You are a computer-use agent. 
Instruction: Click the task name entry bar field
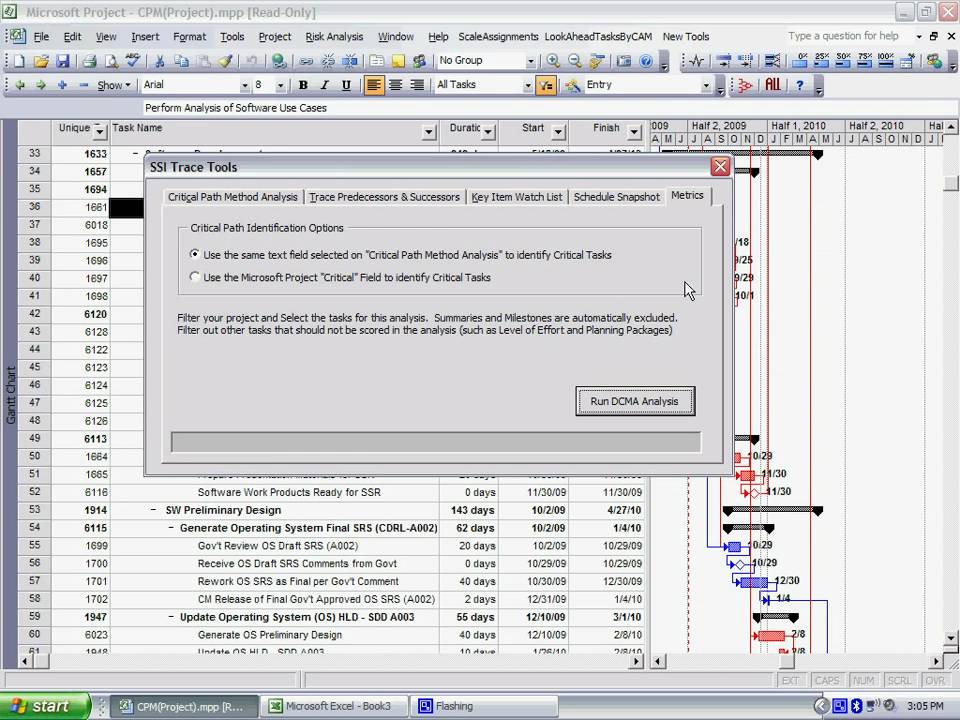pos(549,108)
